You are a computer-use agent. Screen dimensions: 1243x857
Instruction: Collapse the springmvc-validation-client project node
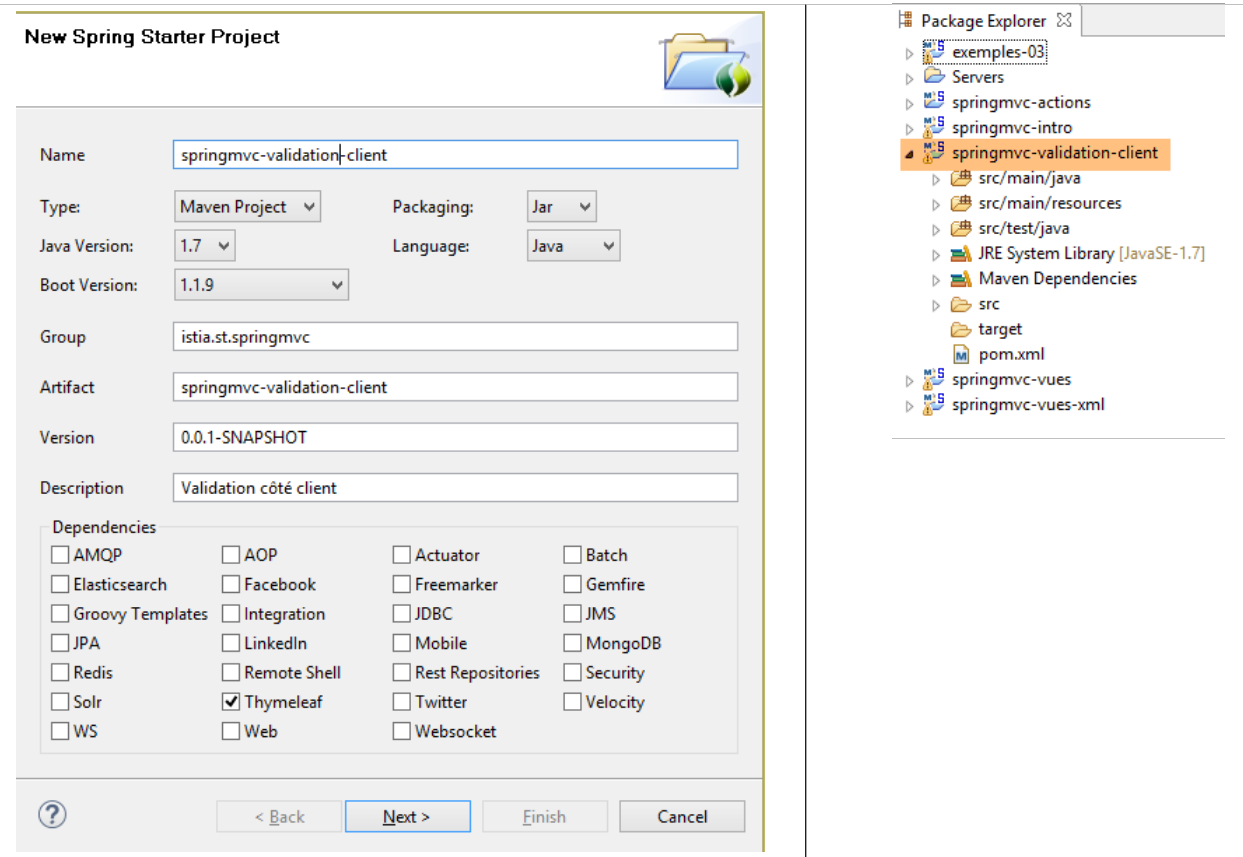tap(909, 154)
